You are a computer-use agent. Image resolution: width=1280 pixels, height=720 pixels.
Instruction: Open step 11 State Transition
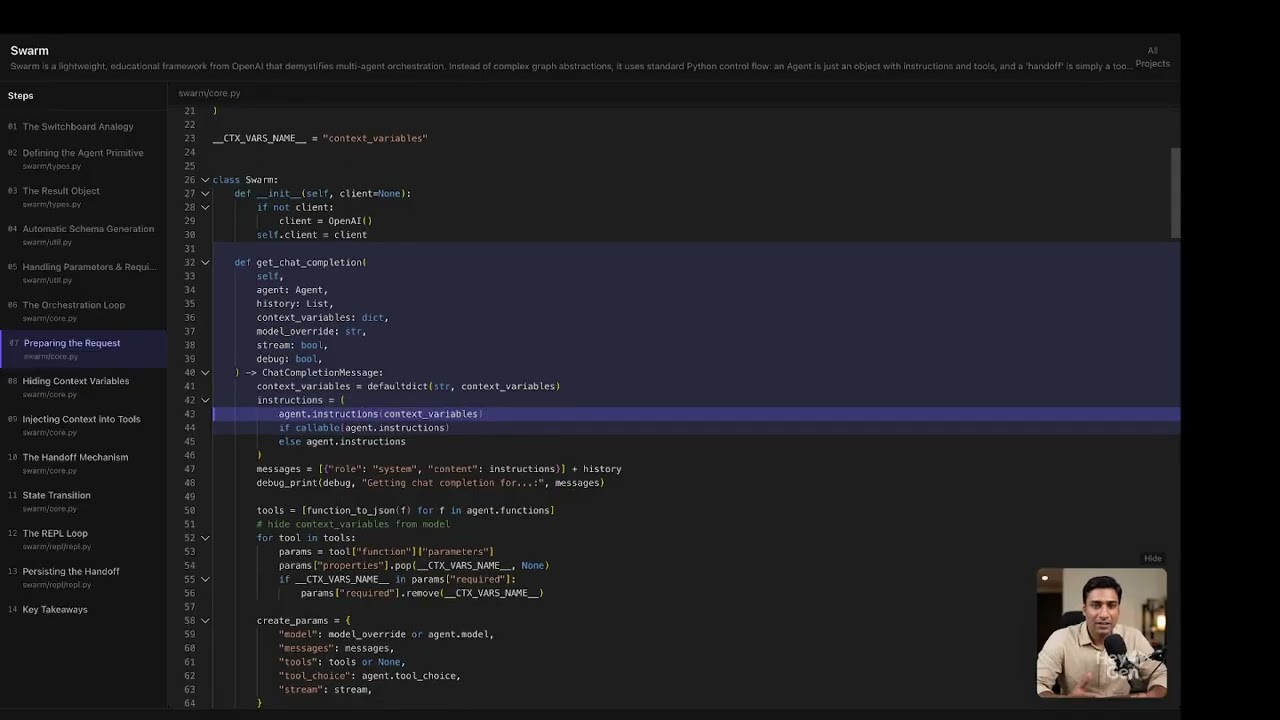[83, 500]
